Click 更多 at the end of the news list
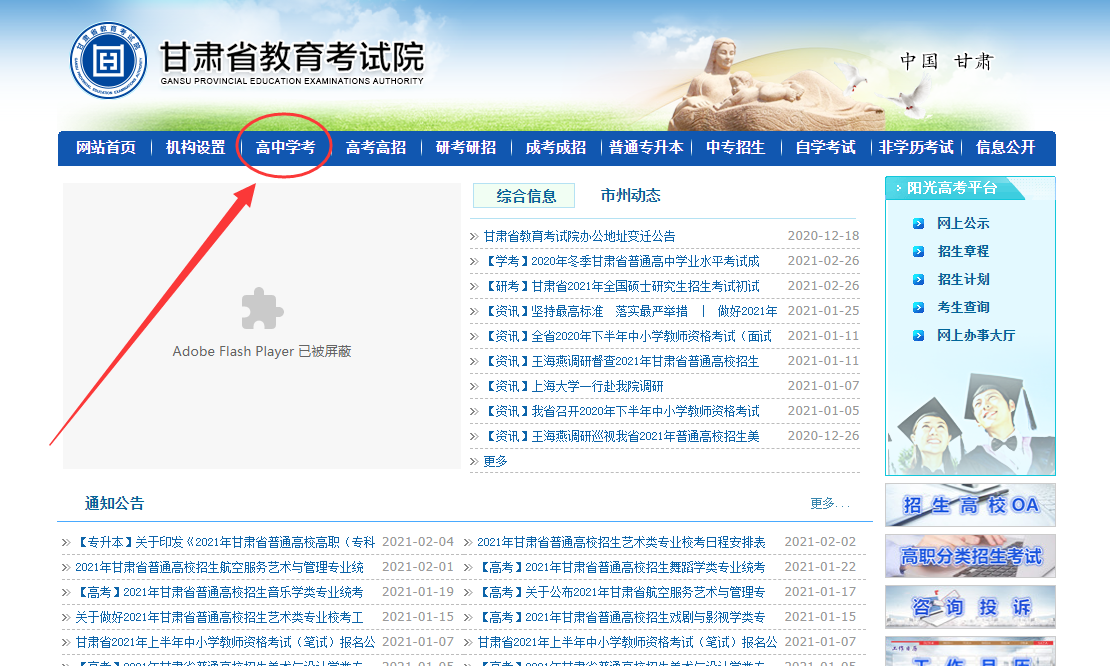1110x666 pixels. tap(495, 461)
